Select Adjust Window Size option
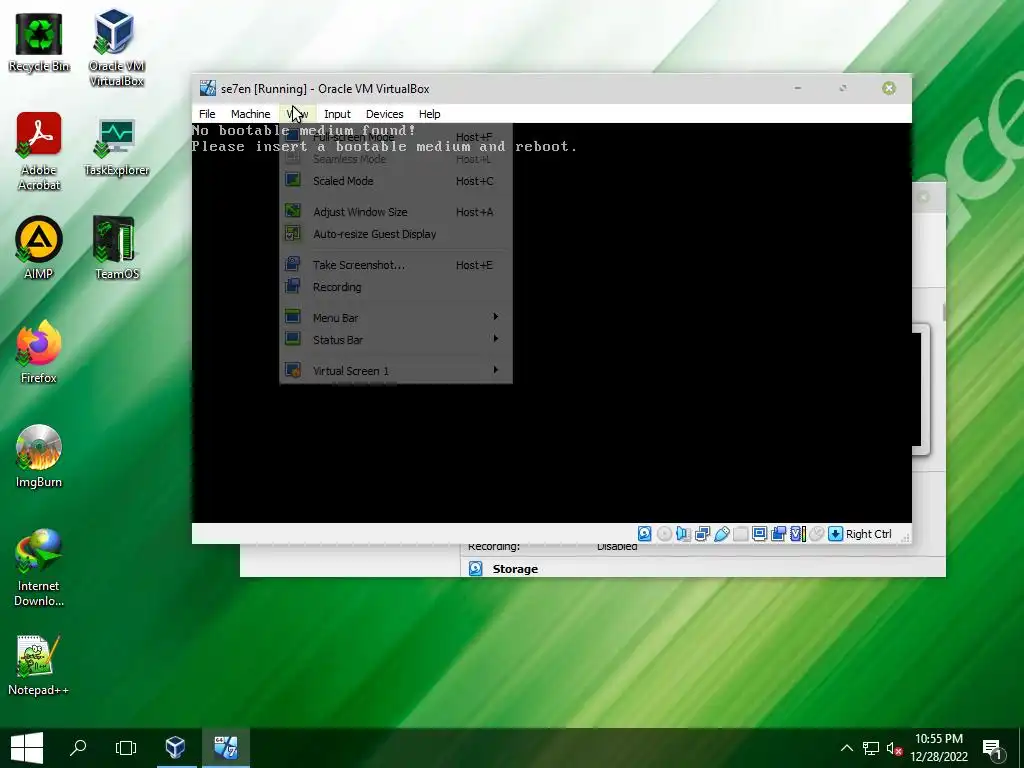The image size is (1024, 768). point(396,212)
